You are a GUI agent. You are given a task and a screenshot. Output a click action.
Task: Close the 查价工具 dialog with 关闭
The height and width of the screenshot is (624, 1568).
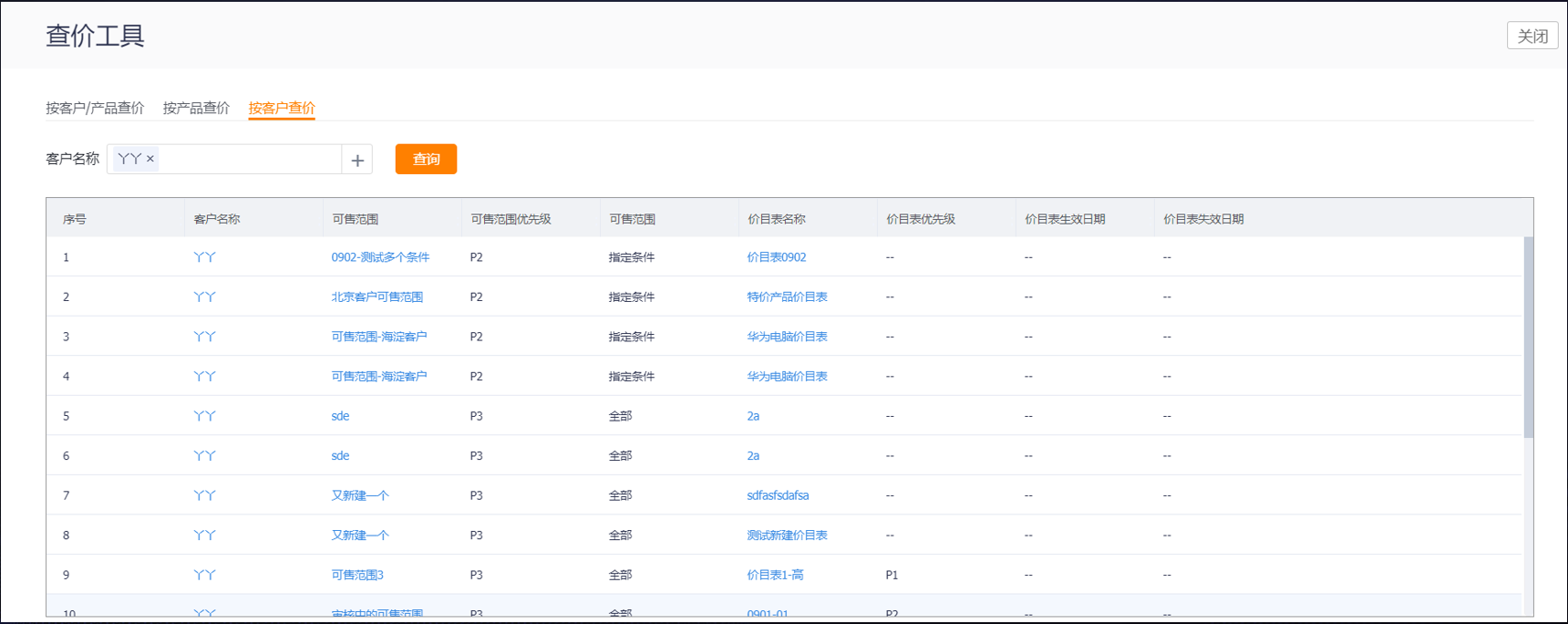click(x=1532, y=36)
